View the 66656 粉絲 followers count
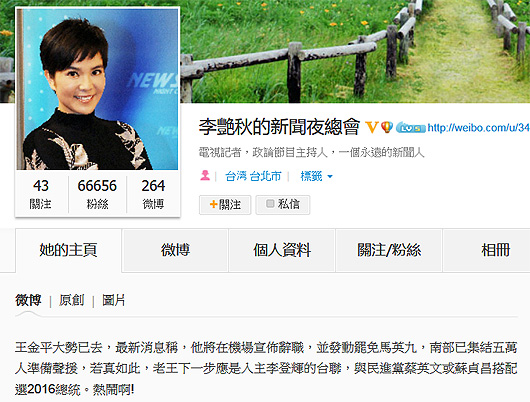Screen dimensions: 530x402 (97, 194)
